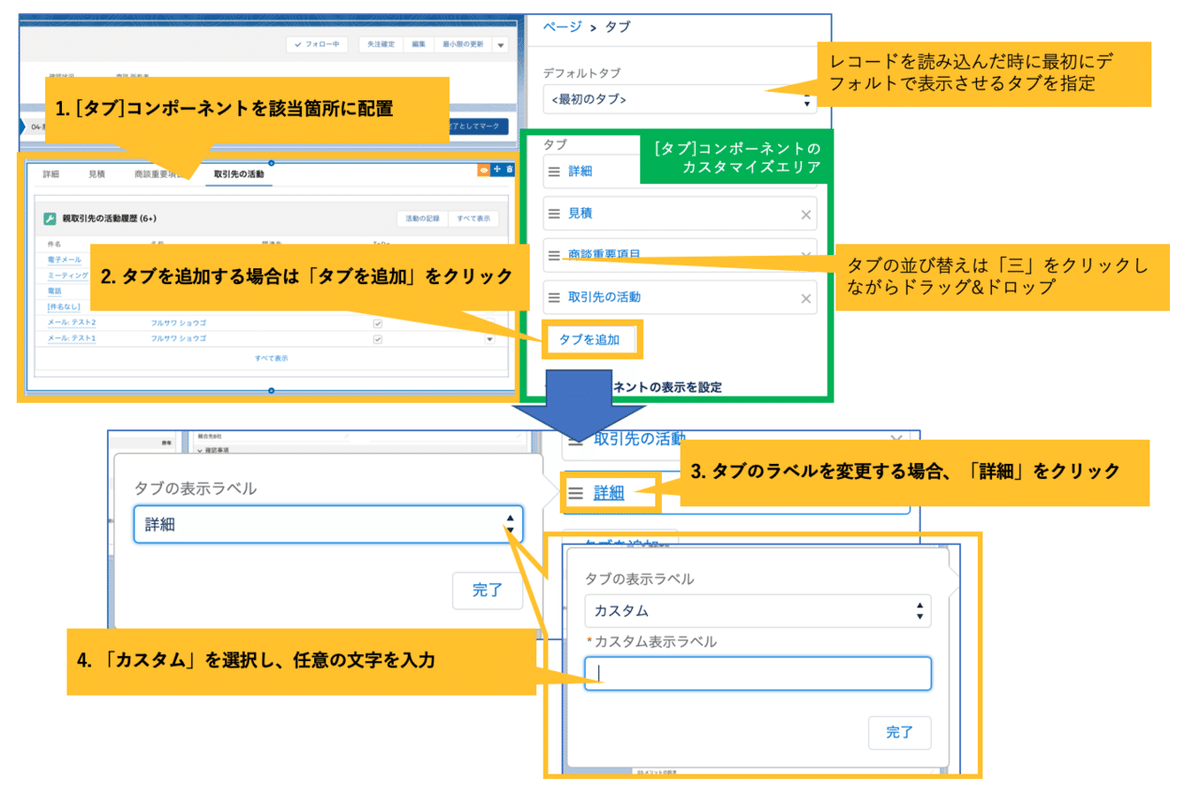Screen dimensions: 1200x794
Task: Click the すべて表示 button next to 活動の記録
Action: pos(473,218)
